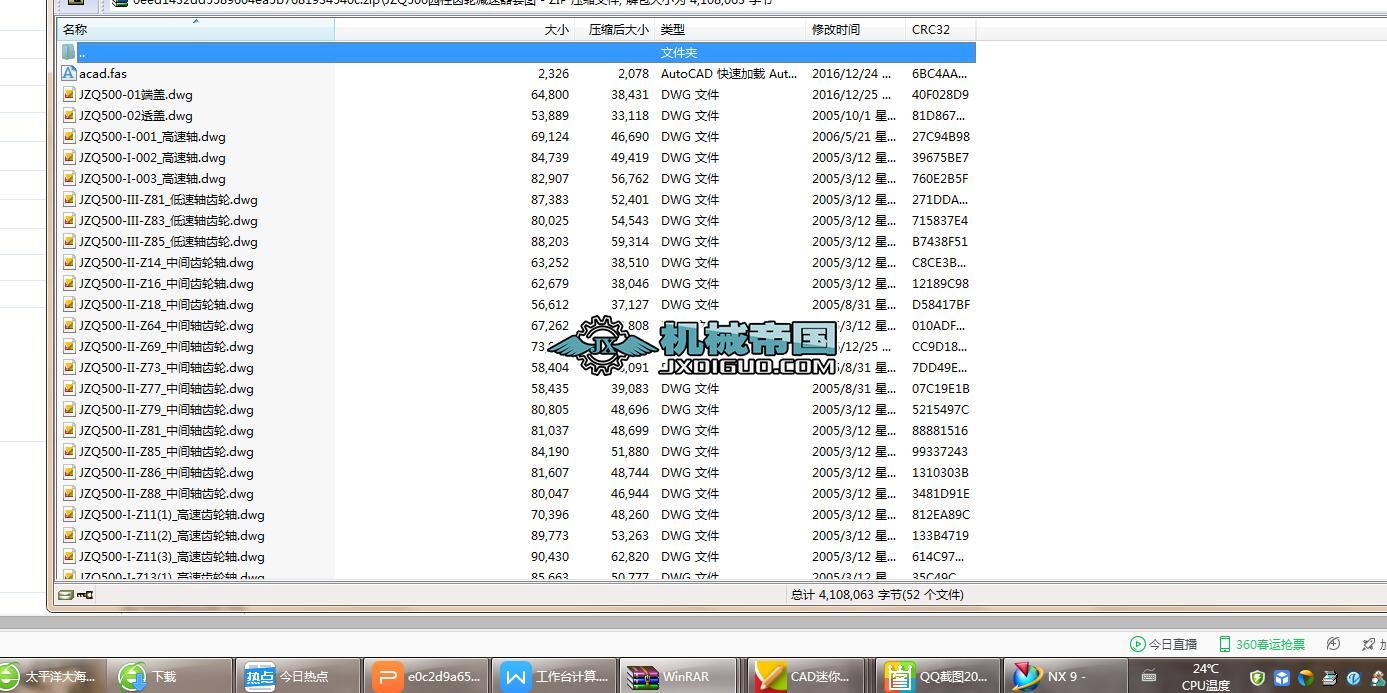1387x693 pixels.
Task: Sort files by the 修改时间 column header
Action: pyautogui.click(x=855, y=29)
